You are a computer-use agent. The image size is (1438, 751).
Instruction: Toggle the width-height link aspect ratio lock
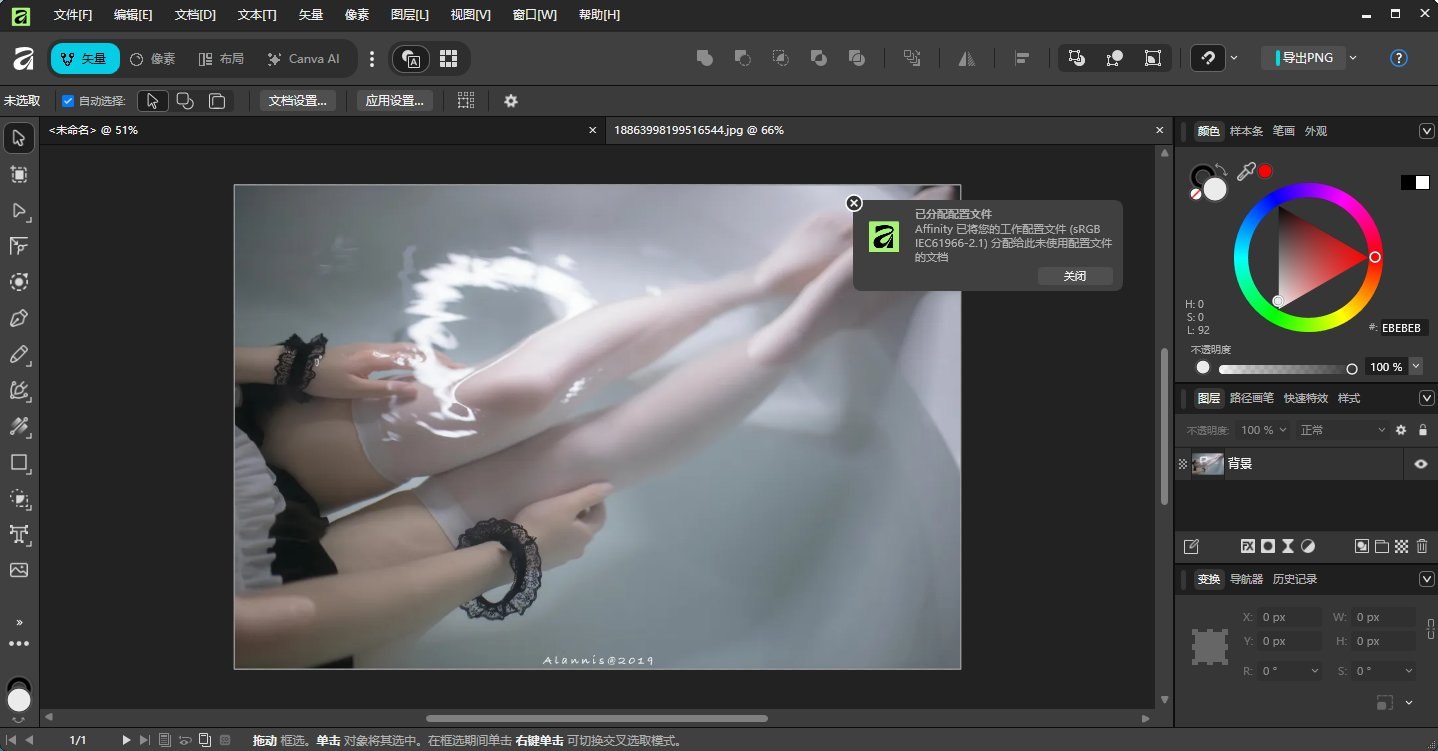pos(1429,630)
